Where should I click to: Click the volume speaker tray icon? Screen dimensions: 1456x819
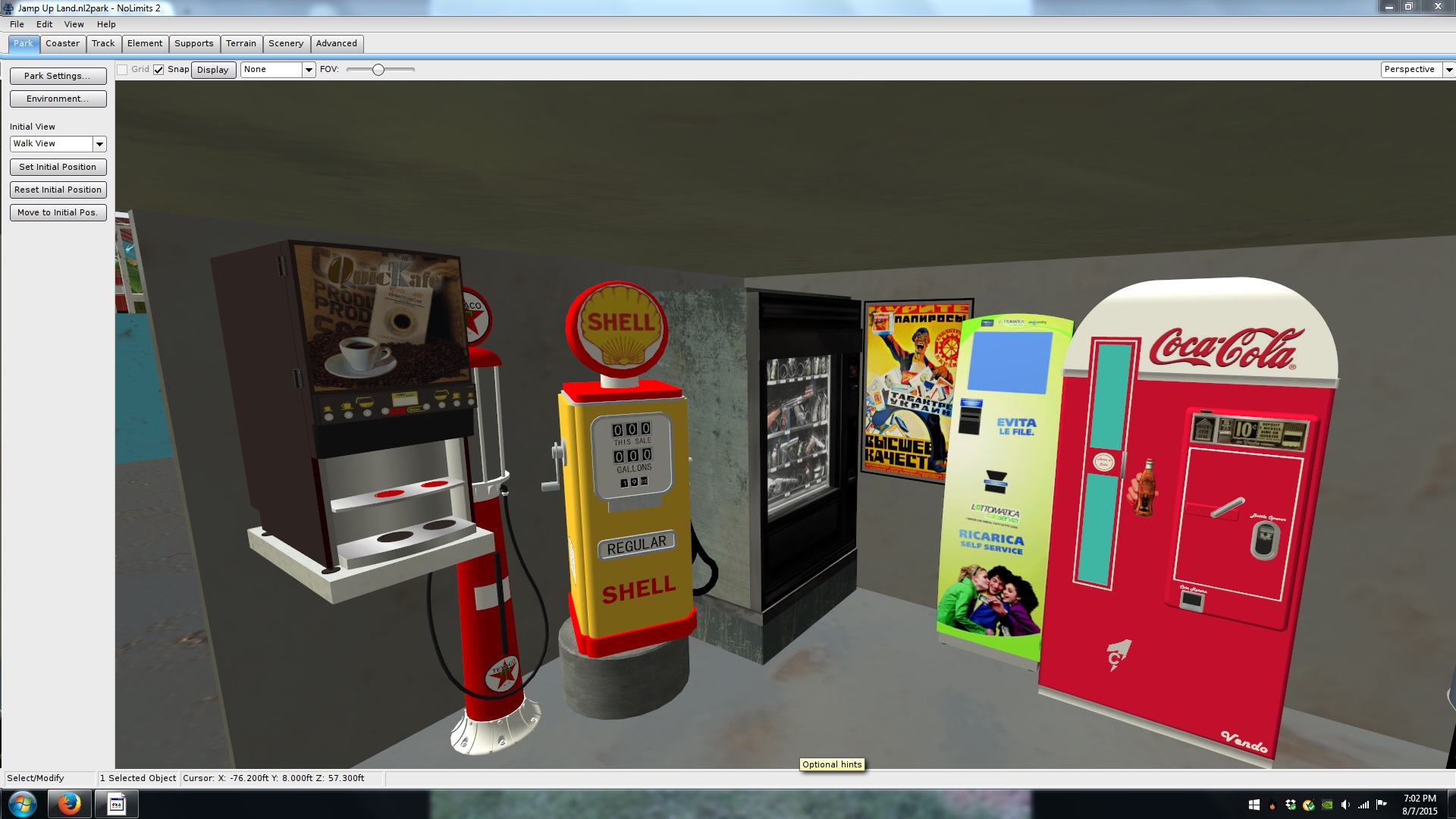point(1345,805)
